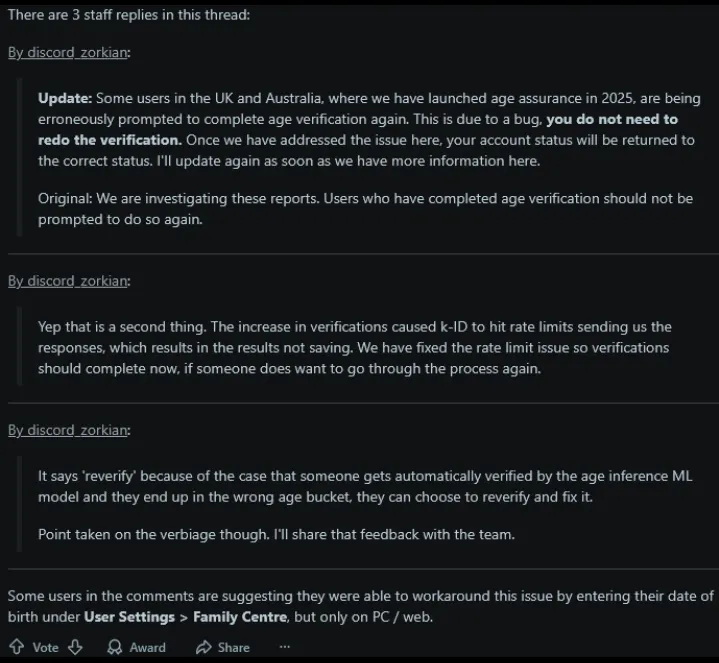Screen dimensions: 719x663
Task: Click the bold 'User Settings > Family Centre' text
Action: [186, 617]
